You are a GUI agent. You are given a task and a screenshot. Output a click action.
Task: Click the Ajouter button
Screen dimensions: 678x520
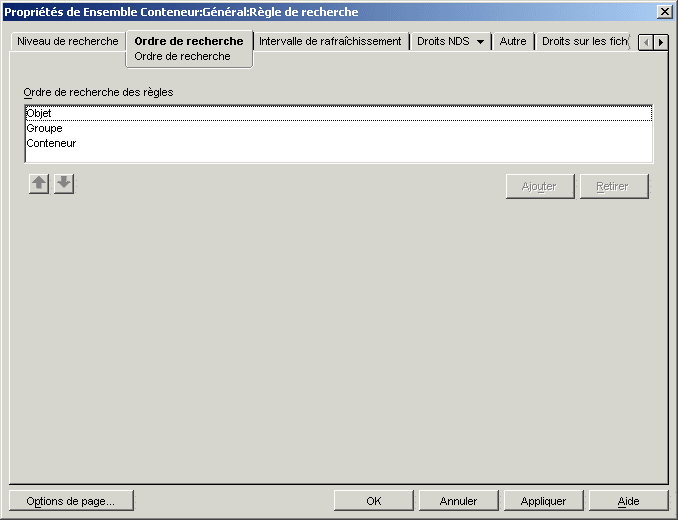point(540,186)
